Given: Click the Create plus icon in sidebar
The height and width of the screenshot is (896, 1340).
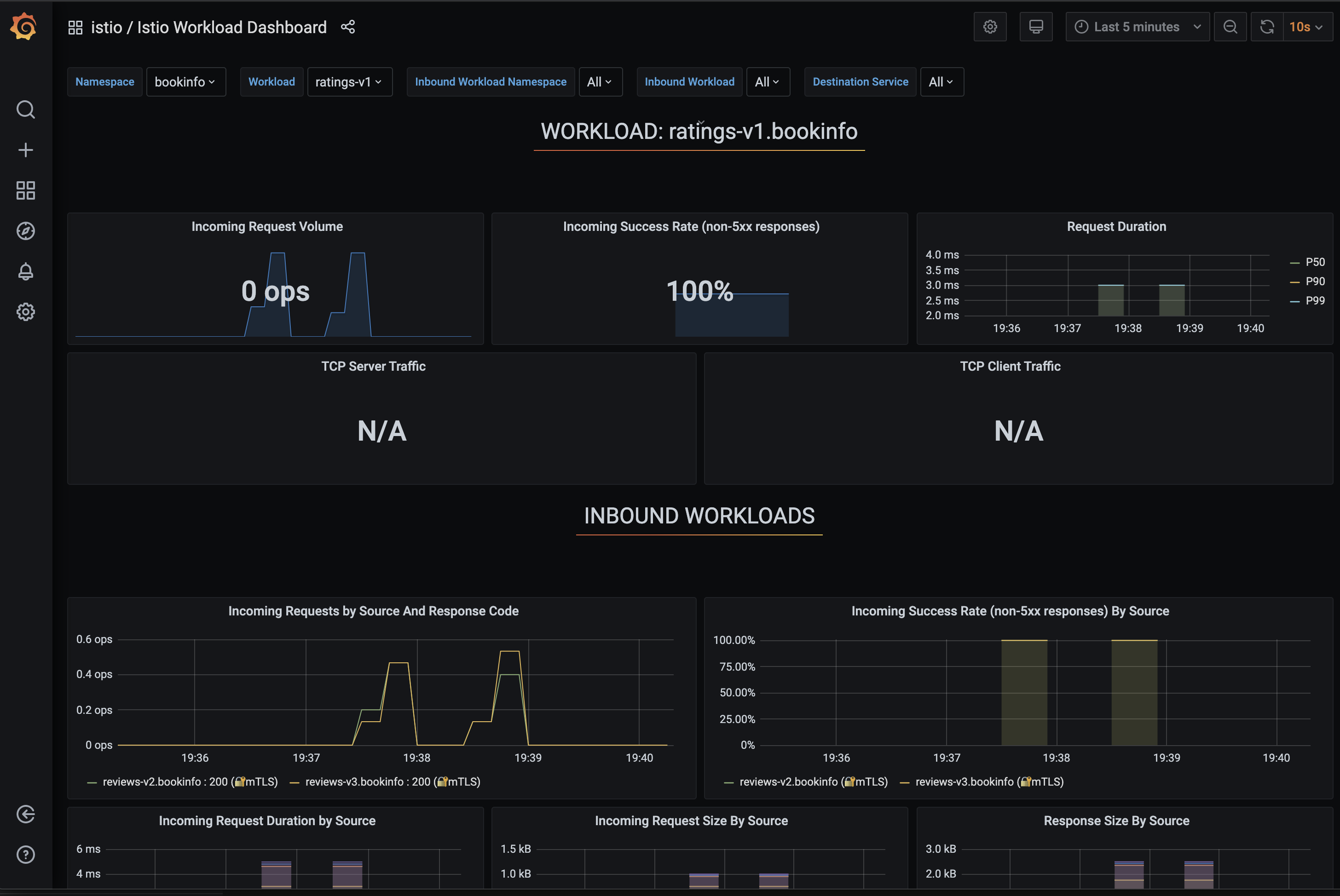Looking at the screenshot, I should pos(26,150).
